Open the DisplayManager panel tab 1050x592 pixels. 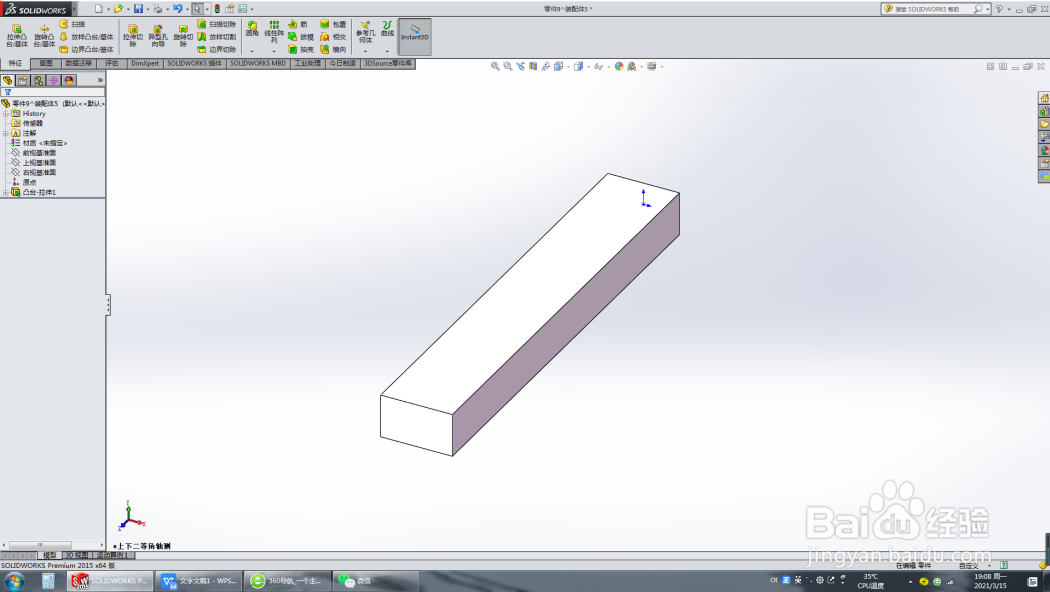[70, 80]
